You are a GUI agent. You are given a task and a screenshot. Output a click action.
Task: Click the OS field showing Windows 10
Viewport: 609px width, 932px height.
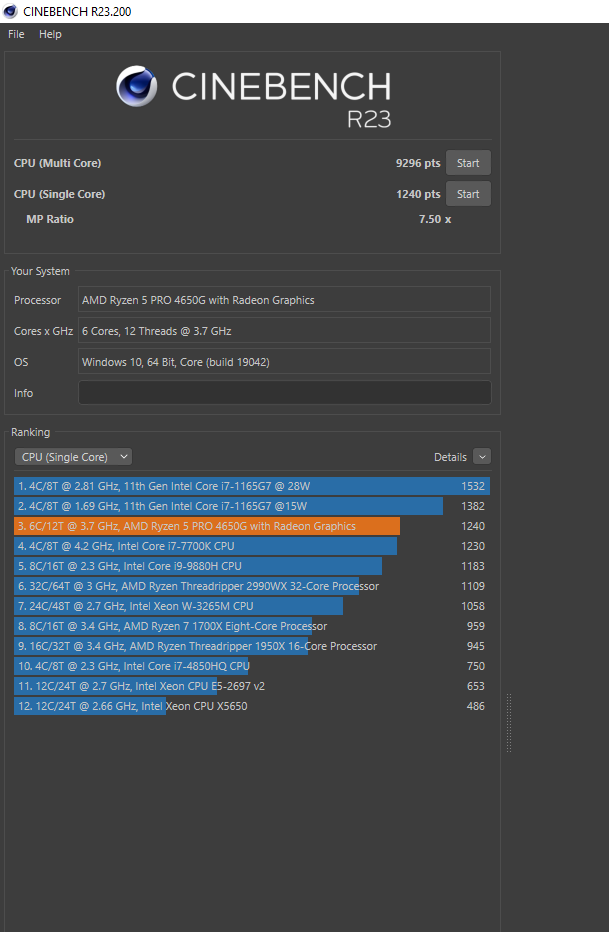click(x=285, y=361)
